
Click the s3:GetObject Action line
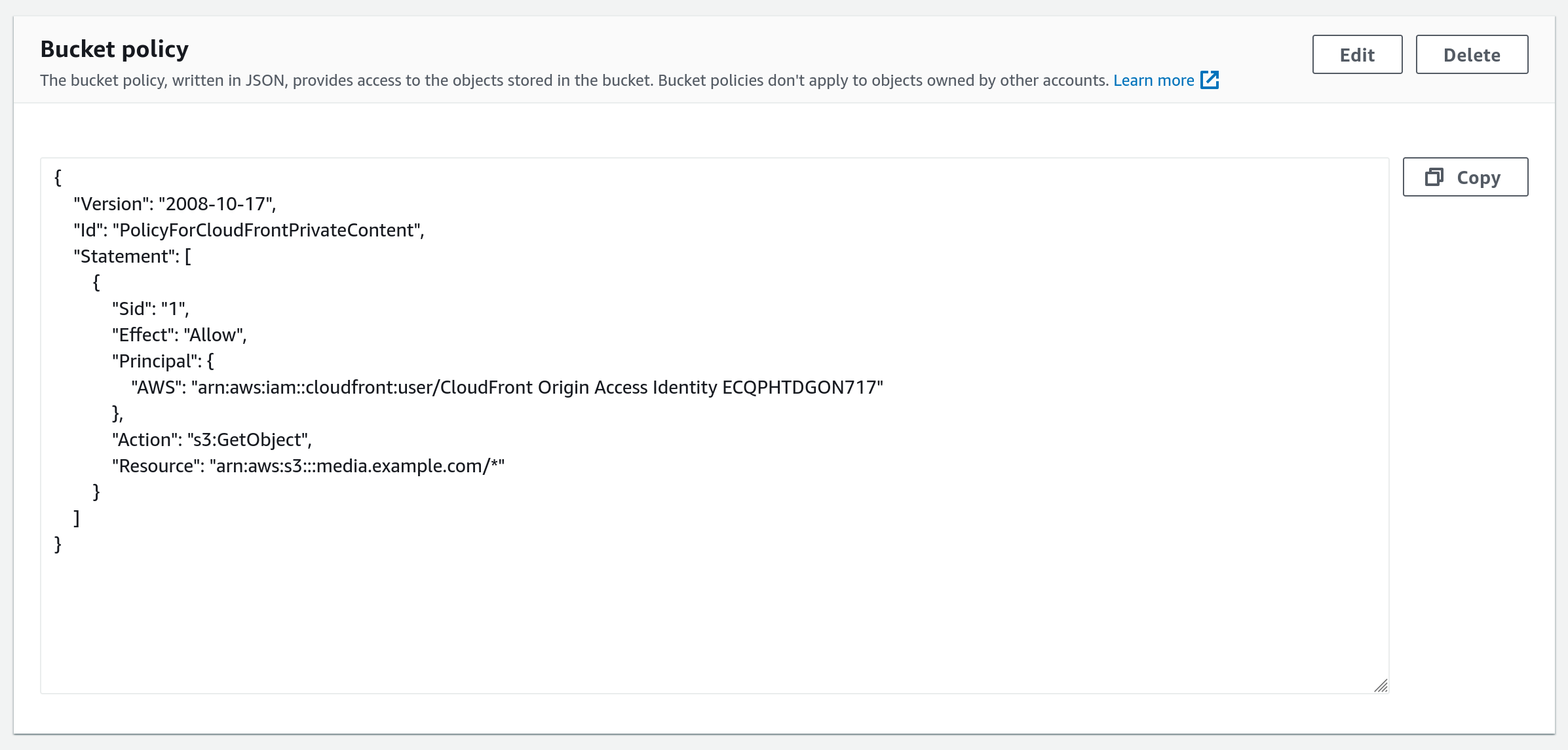(212, 440)
